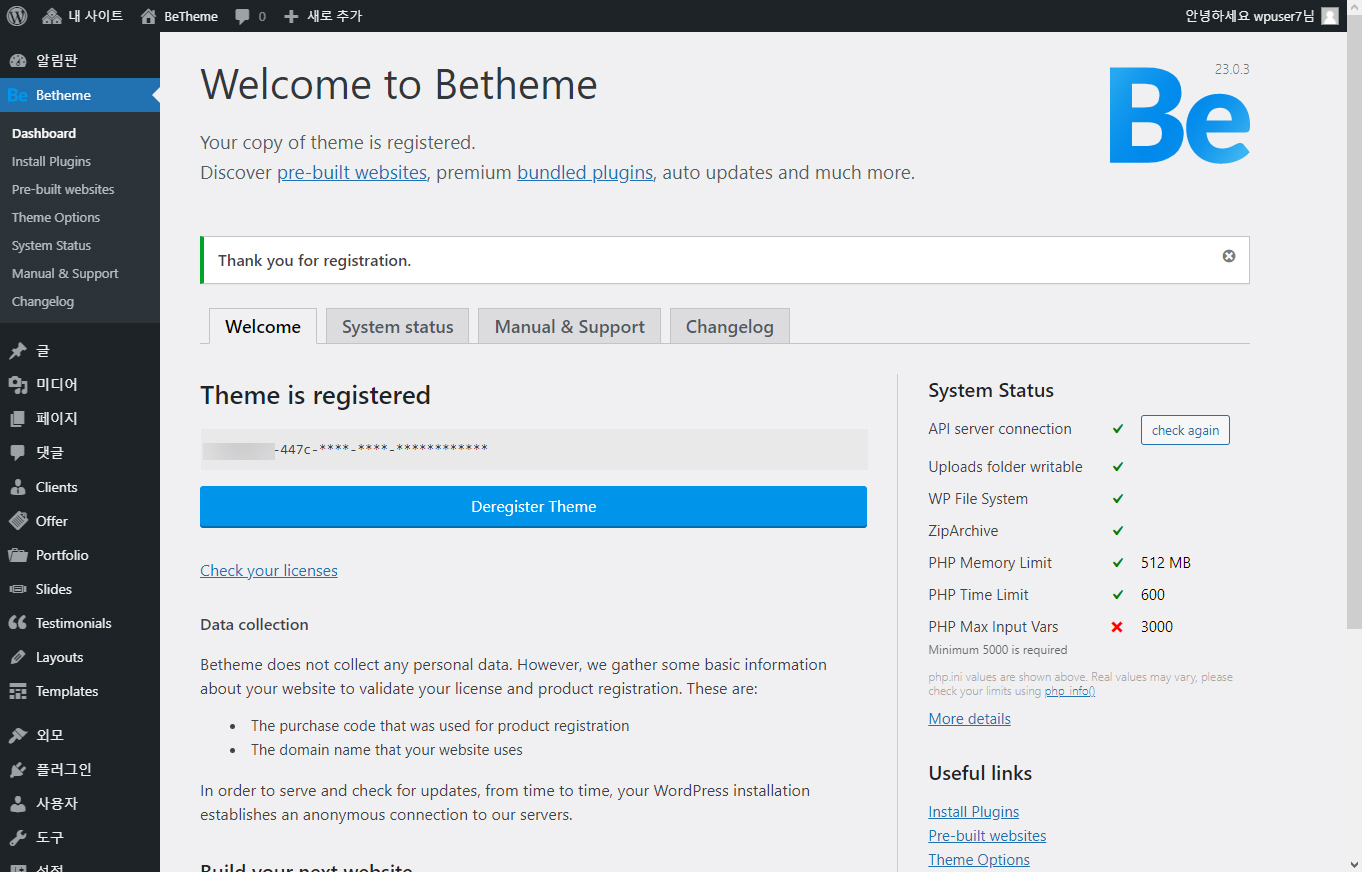Image resolution: width=1362 pixels, height=872 pixels.
Task: Click the masked purchase code field
Action: pos(534,449)
